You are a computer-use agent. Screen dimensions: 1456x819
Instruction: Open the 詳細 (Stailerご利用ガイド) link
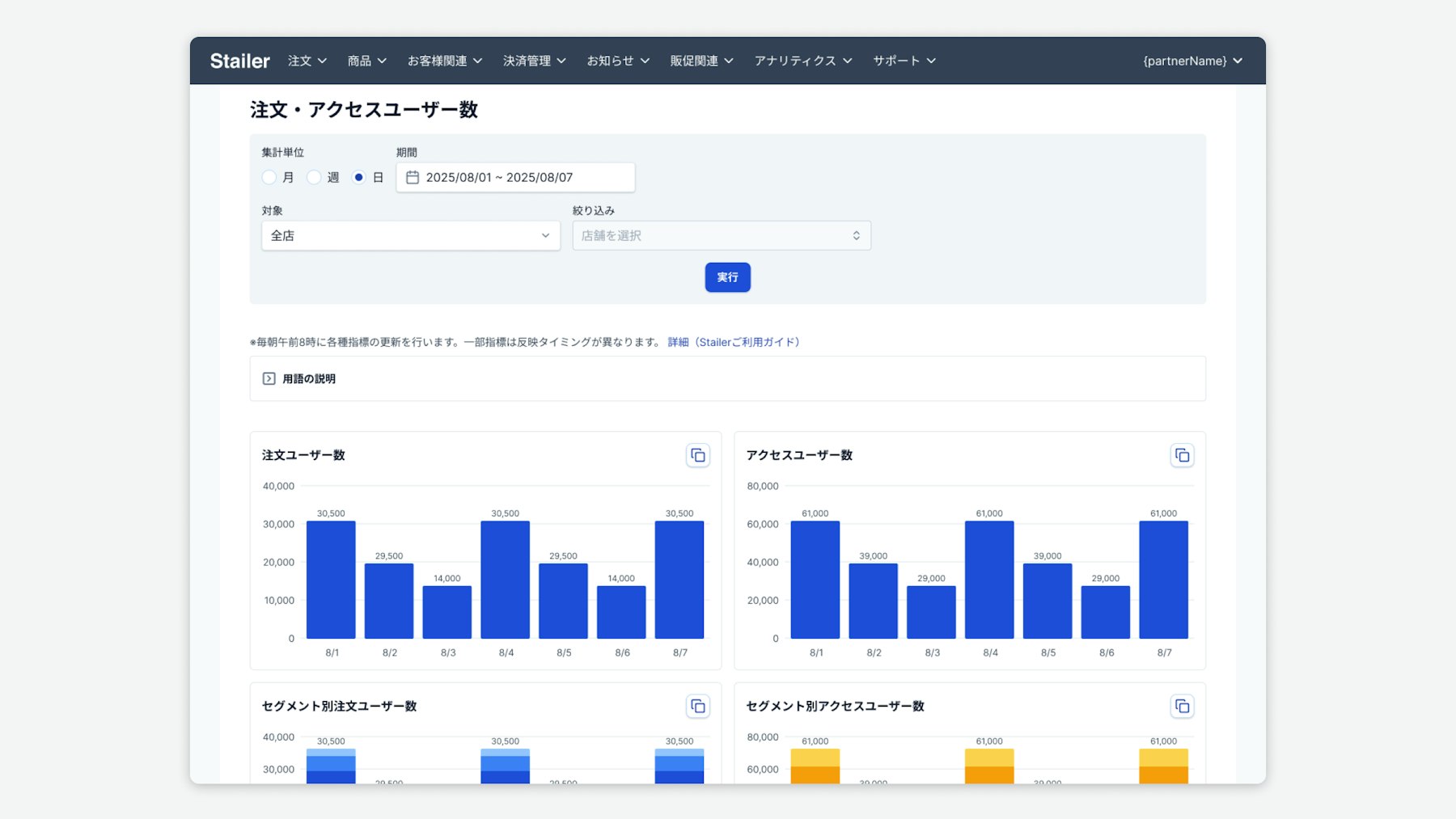(734, 342)
